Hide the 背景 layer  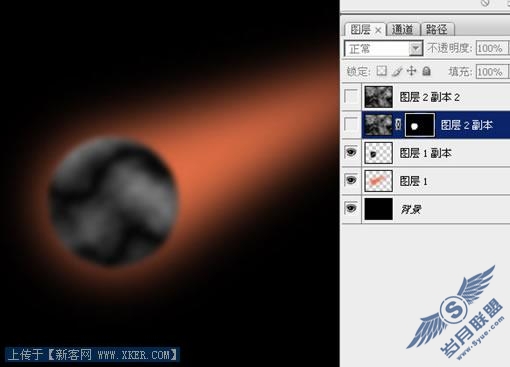[x=351, y=208]
